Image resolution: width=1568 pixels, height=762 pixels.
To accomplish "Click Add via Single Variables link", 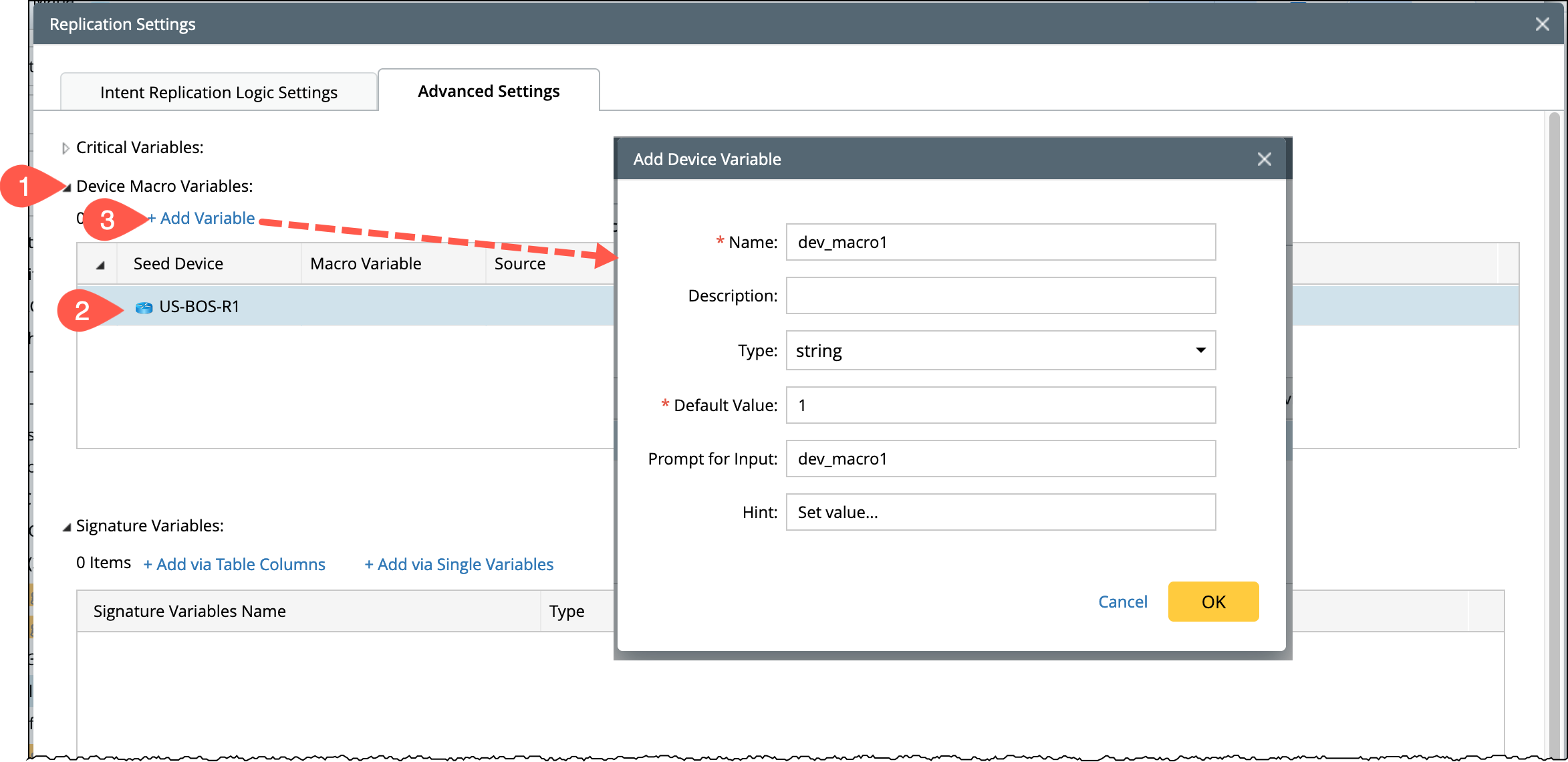I will click(x=459, y=564).
